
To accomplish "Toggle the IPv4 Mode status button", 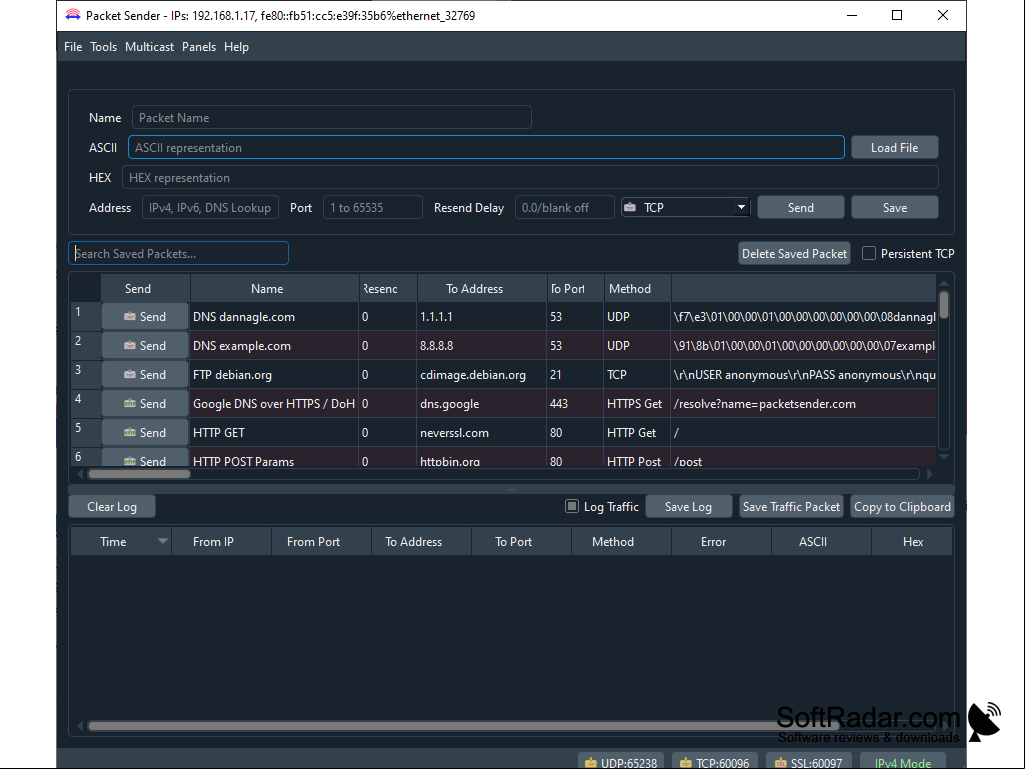I will [x=903, y=762].
